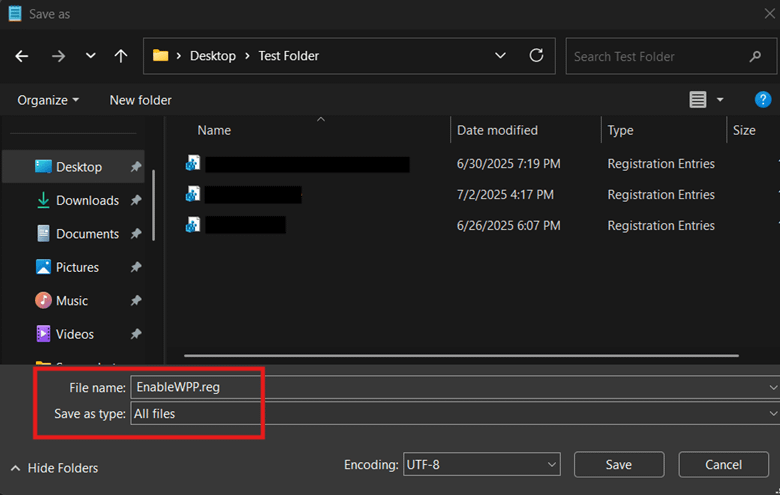The width and height of the screenshot is (780, 495).
Task: Expand the address bar history dropdown
Action: click(x=501, y=56)
